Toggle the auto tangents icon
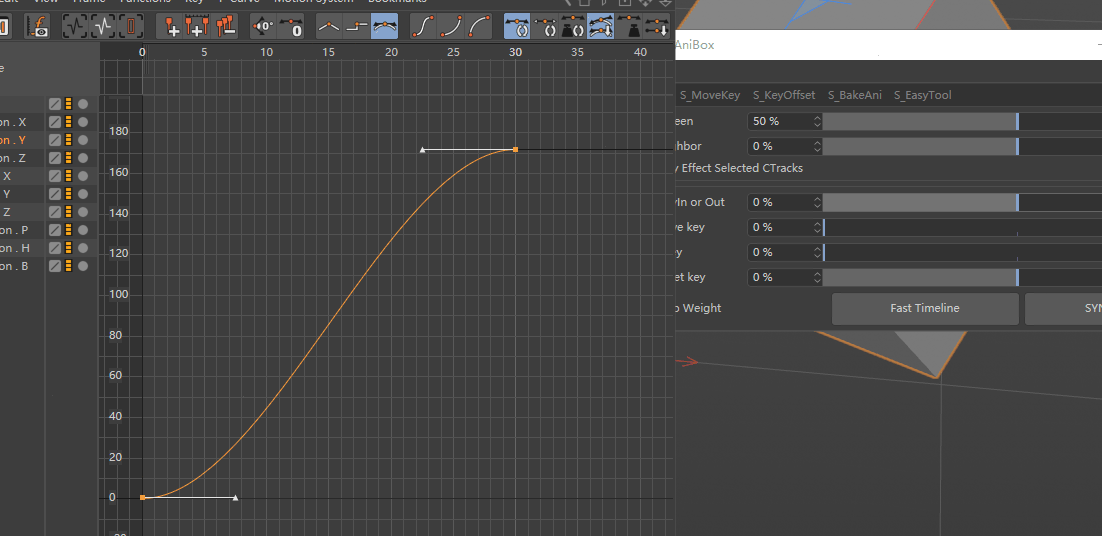This screenshot has height=536, width=1102. 517,27
